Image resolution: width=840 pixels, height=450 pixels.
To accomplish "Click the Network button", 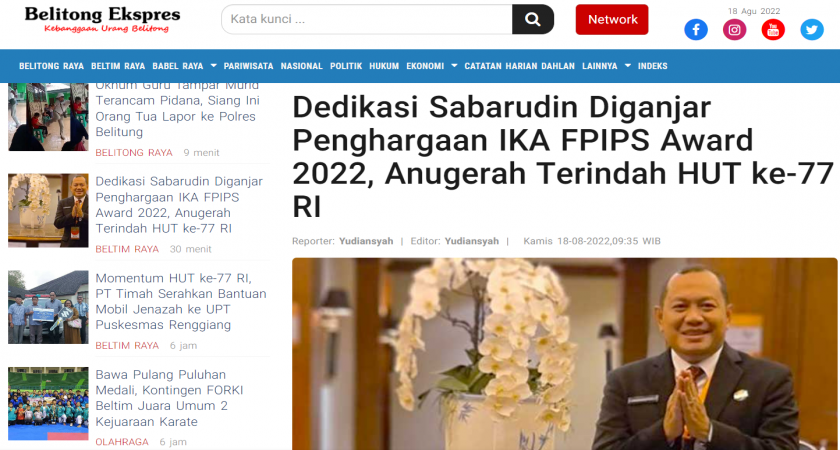I will 612,19.
